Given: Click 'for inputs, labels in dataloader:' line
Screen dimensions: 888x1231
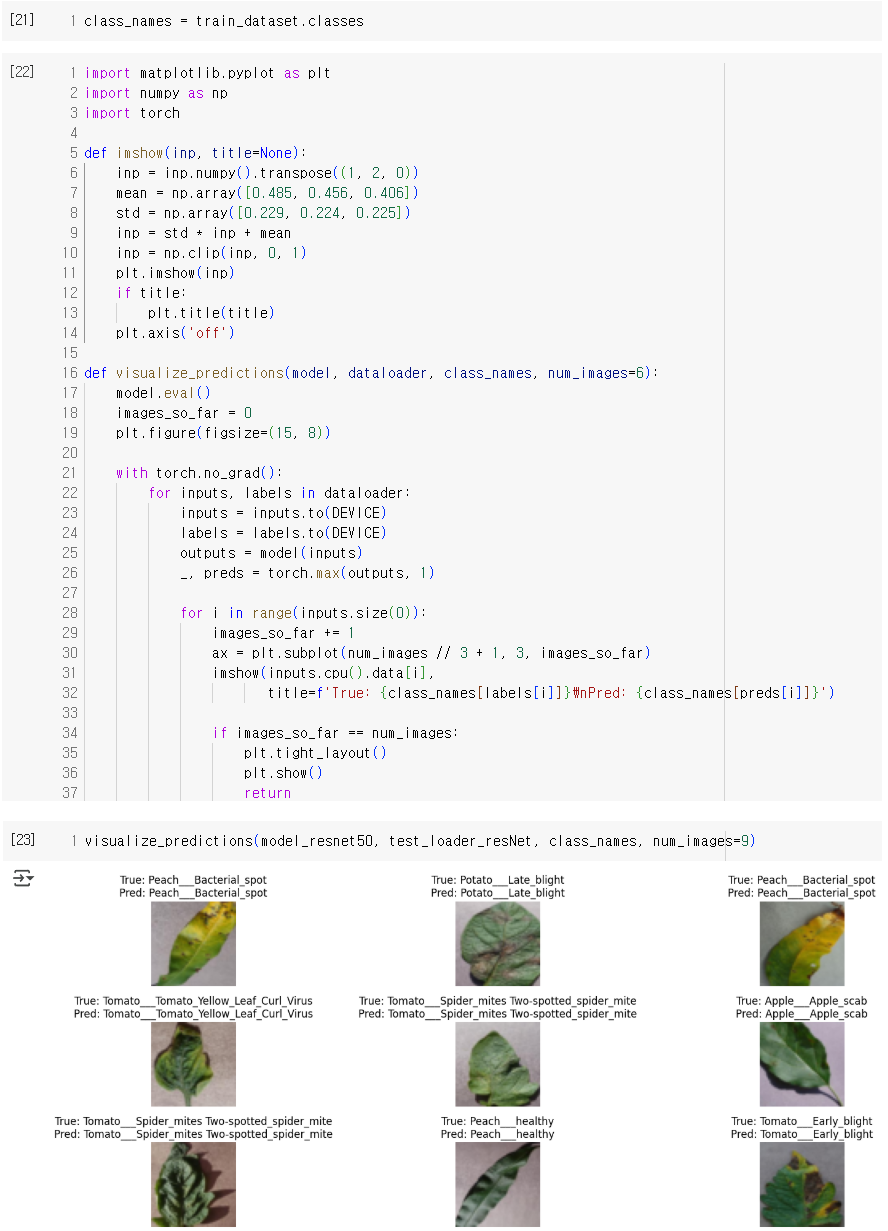Looking at the screenshot, I should pyautogui.click(x=280, y=493).
